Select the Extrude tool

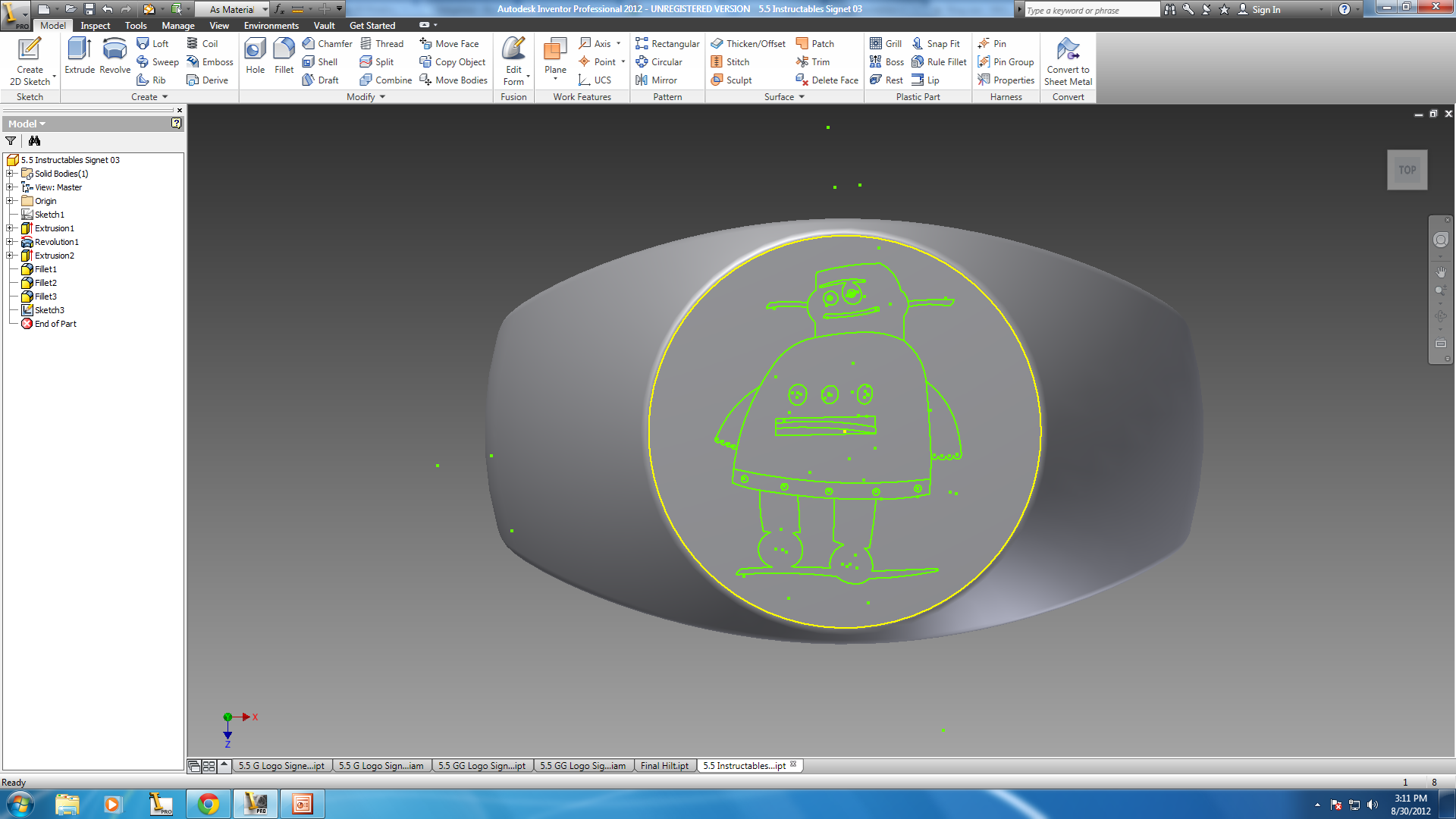pyautogui.click(x=80, y=55)
